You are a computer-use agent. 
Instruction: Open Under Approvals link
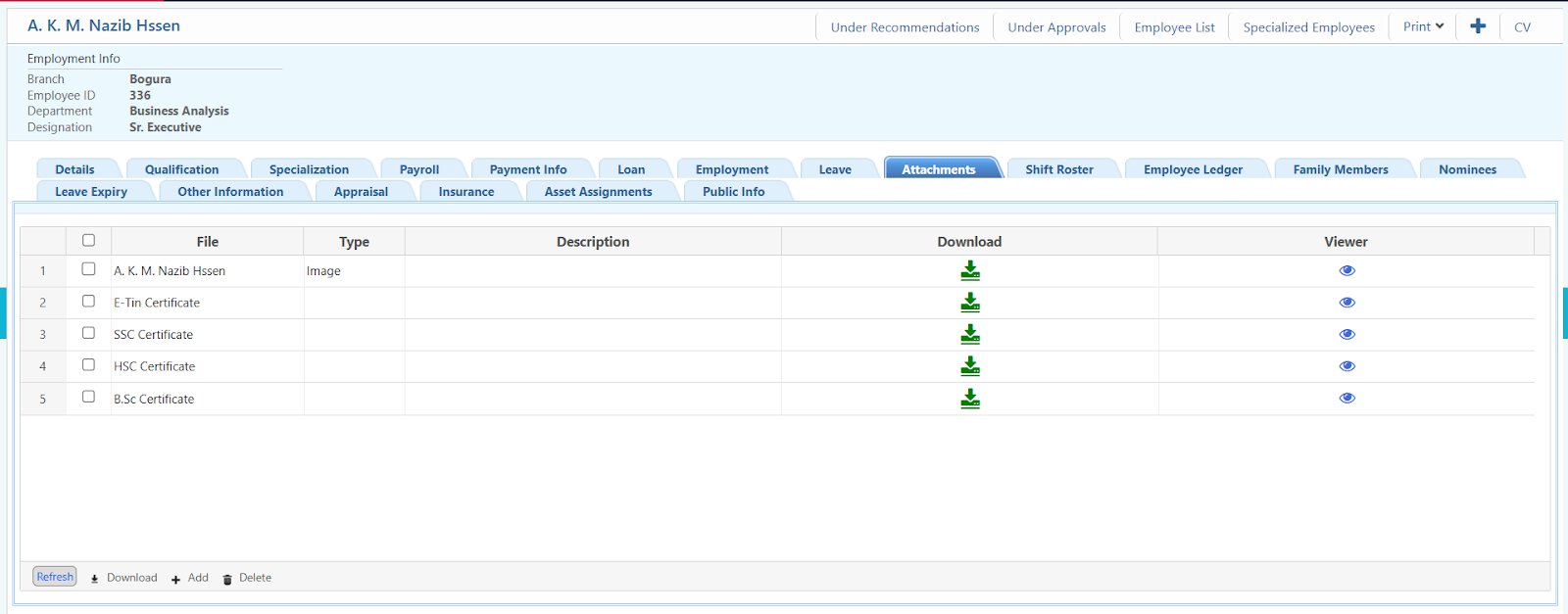point(1056,27)
